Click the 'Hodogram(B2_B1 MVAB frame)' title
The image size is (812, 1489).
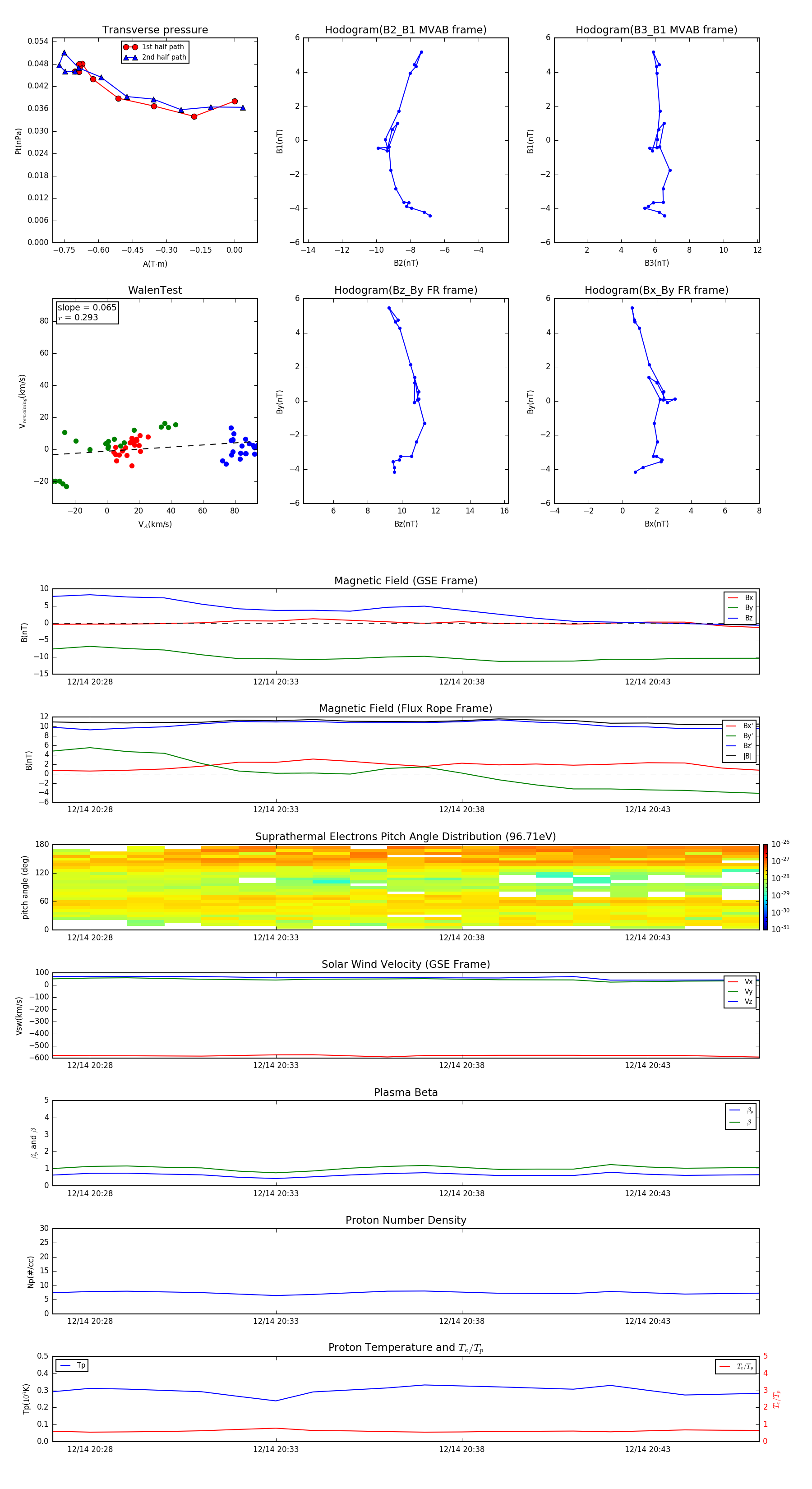coord(406,30)
